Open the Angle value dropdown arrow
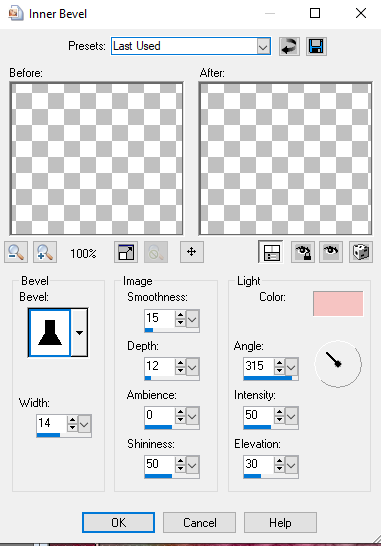 (291, 367)
